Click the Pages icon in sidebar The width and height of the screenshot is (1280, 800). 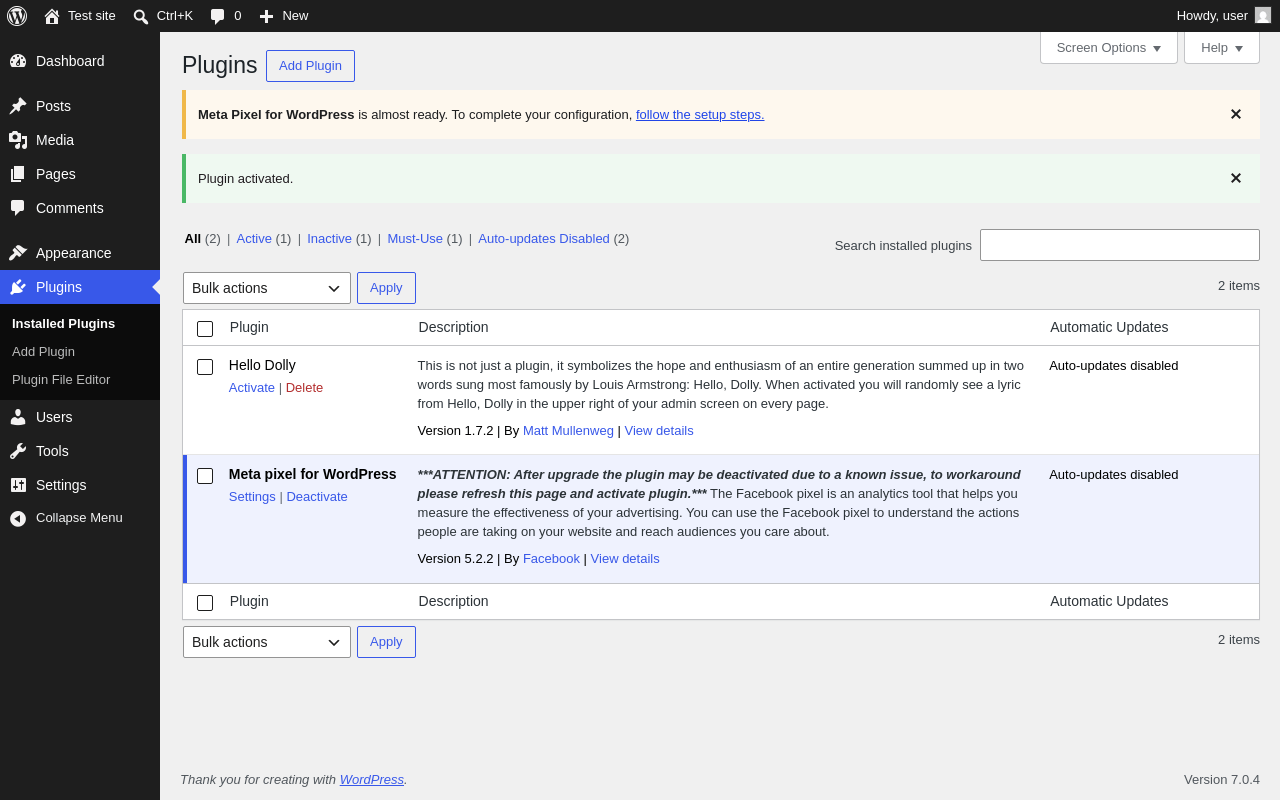(x=18, y=174)
